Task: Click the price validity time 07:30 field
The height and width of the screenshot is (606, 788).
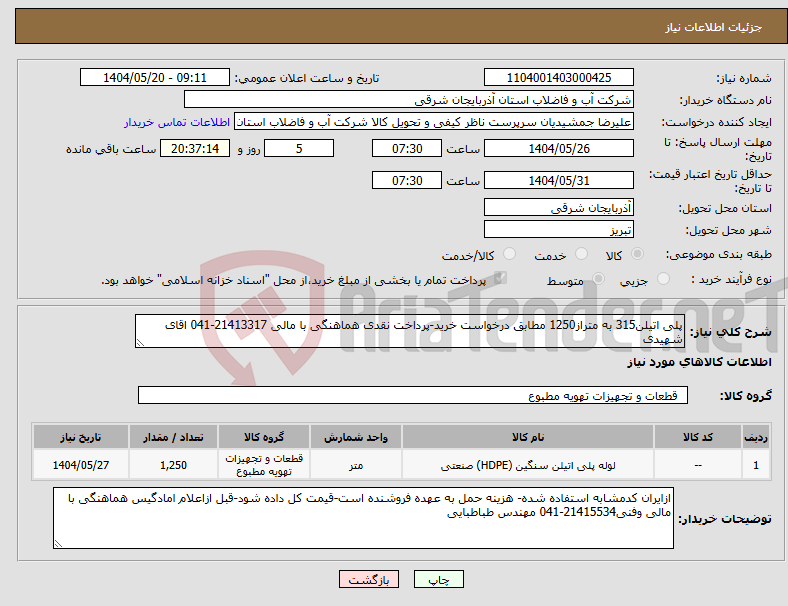Action: tap(407, 180)
